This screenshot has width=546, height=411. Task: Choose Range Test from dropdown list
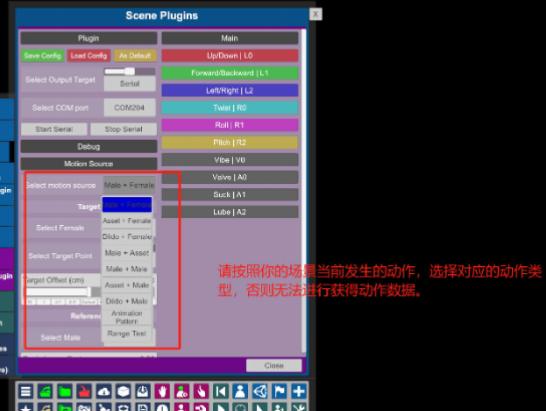pyautogui.click(x=127, y=333)
